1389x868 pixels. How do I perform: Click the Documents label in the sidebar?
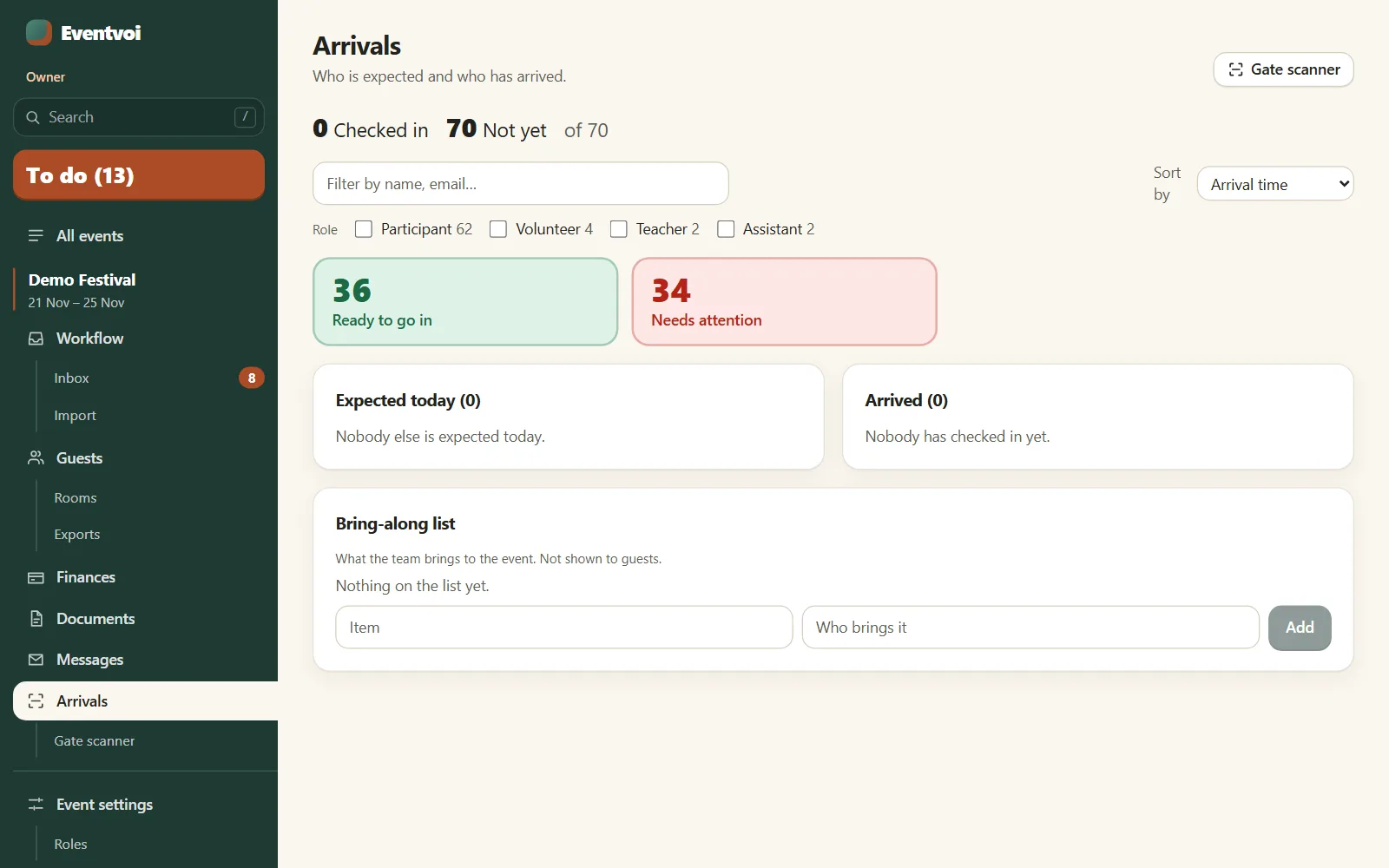pyautogui.click(x=95, y=619)
